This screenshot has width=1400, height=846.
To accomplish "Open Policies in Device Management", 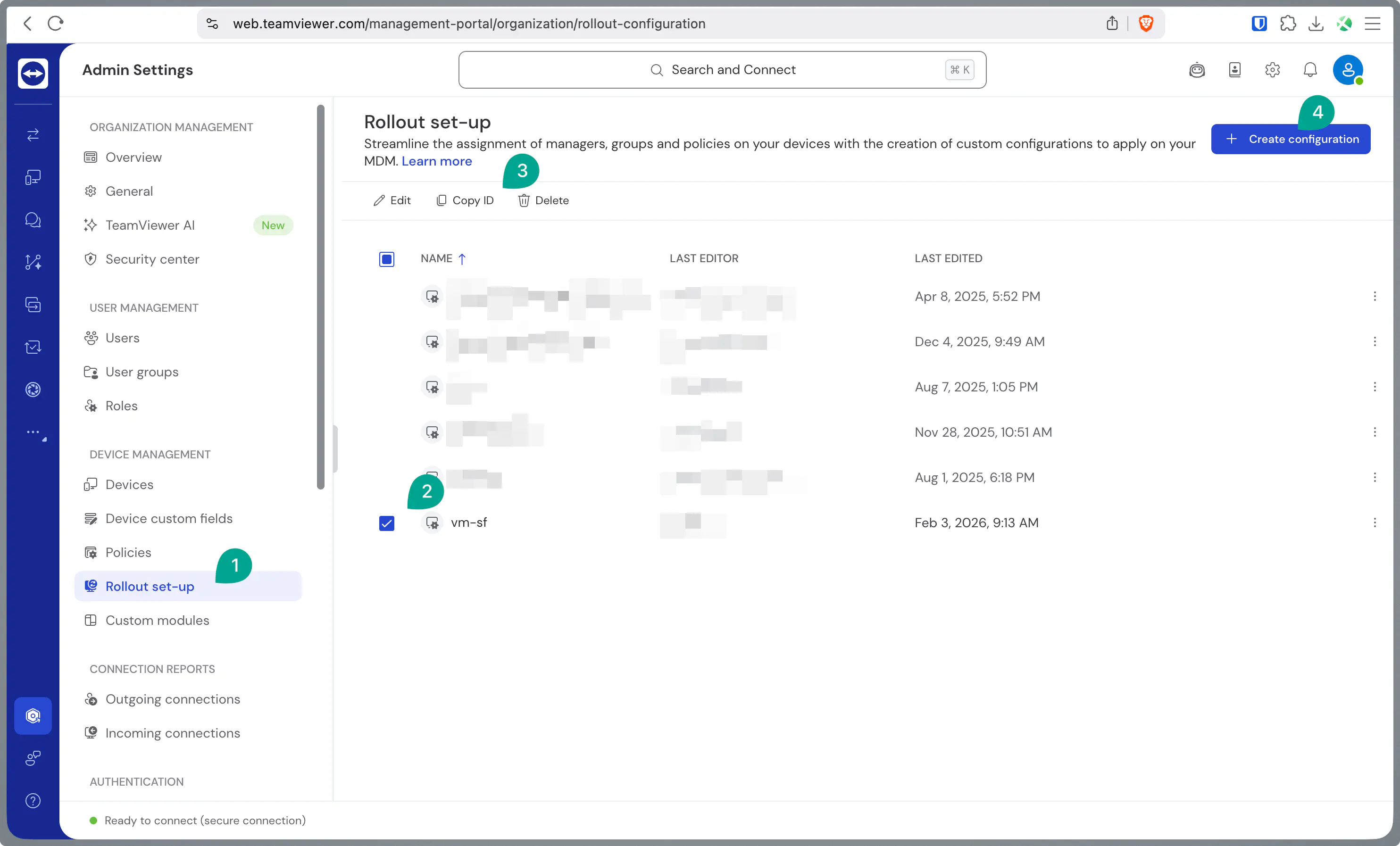I will coord(128,552).
